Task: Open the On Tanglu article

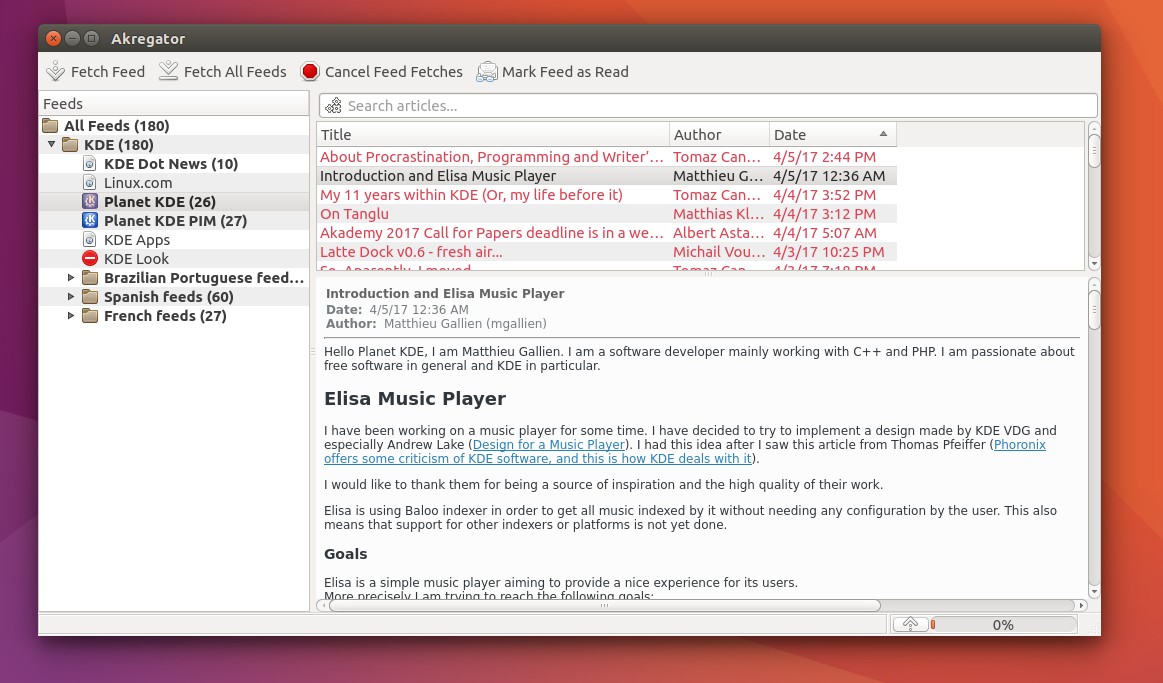Action: point(354,214)
